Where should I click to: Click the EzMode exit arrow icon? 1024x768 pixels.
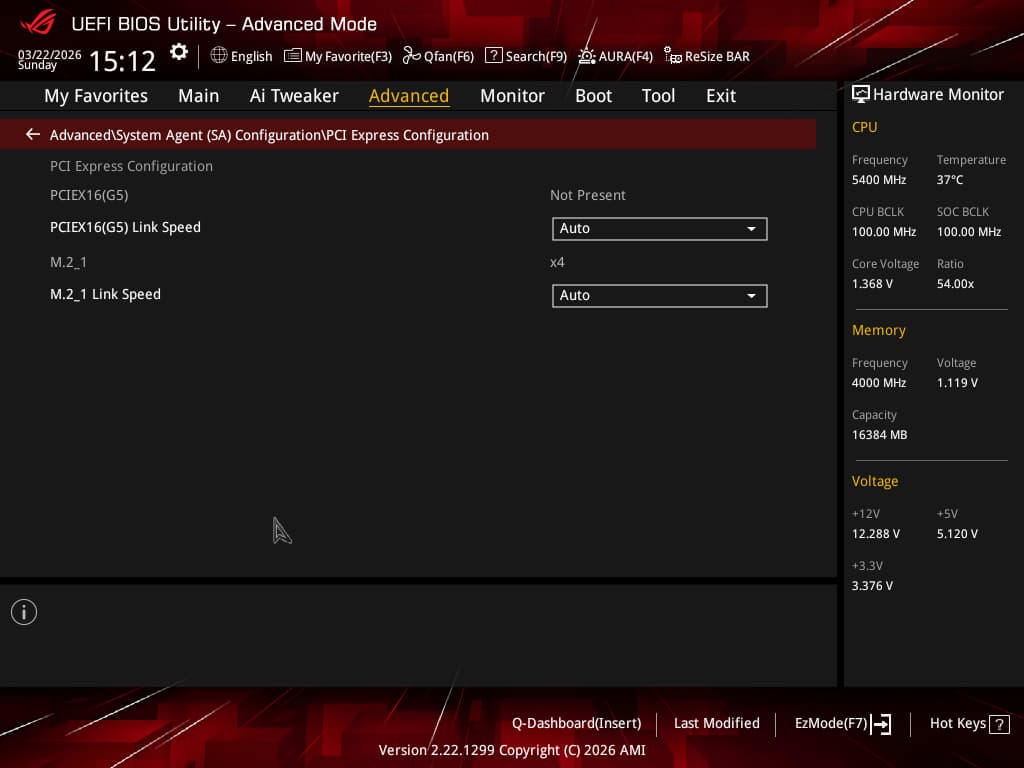coord(881,724)
